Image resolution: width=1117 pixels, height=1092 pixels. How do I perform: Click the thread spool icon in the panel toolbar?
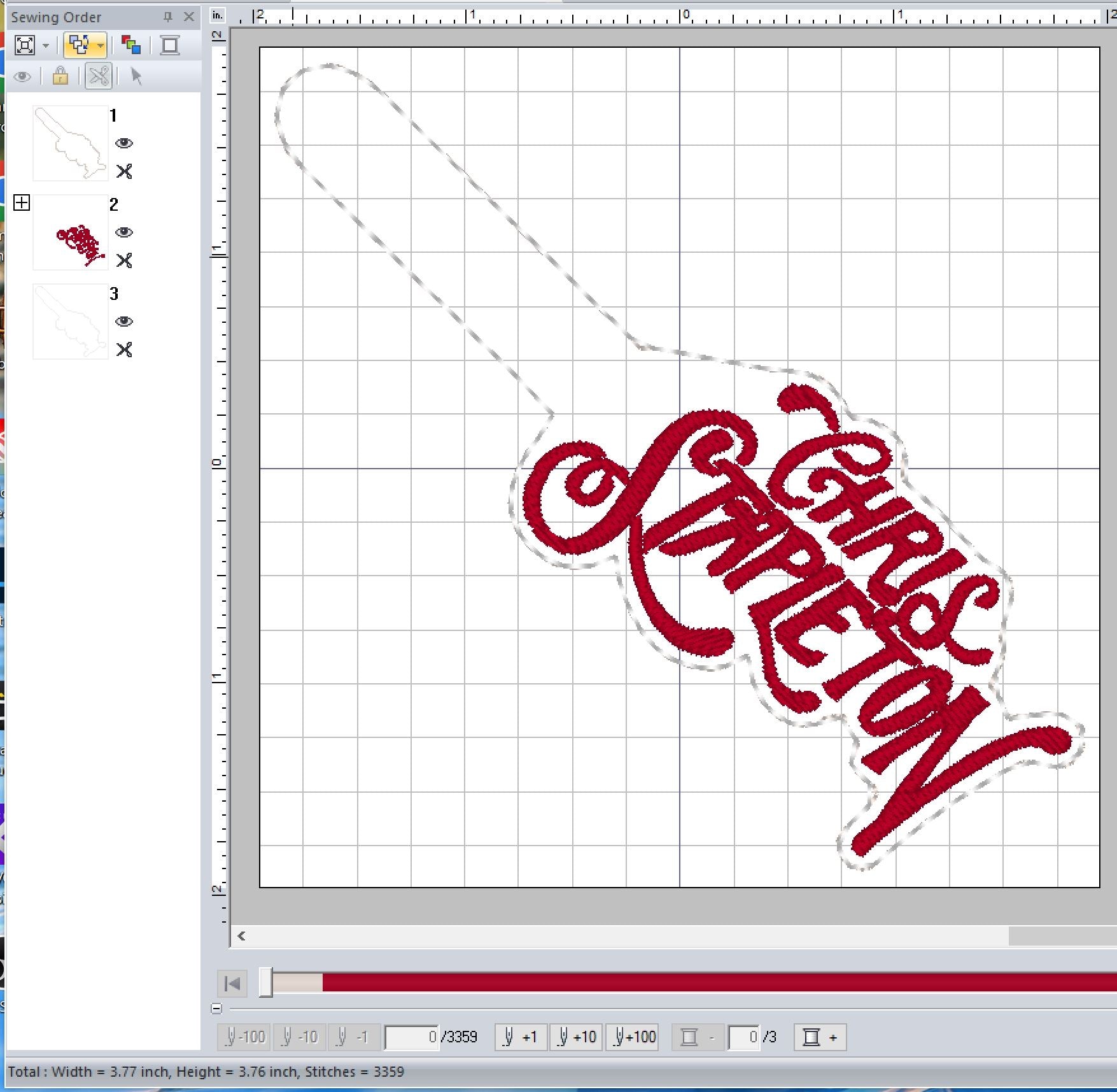click(170, 45)
